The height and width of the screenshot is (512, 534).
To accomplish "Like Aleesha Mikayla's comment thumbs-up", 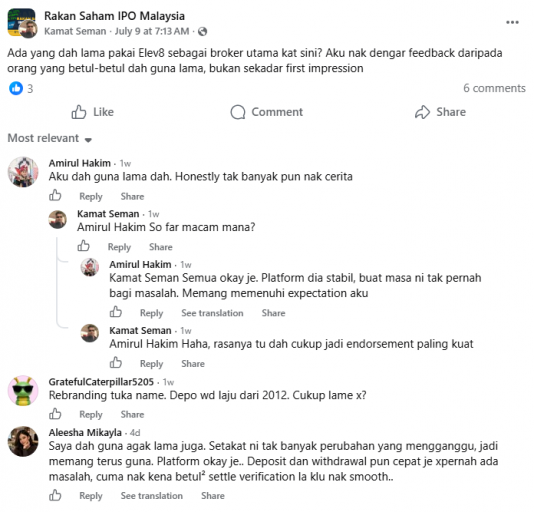I will [x=55, y=495].
